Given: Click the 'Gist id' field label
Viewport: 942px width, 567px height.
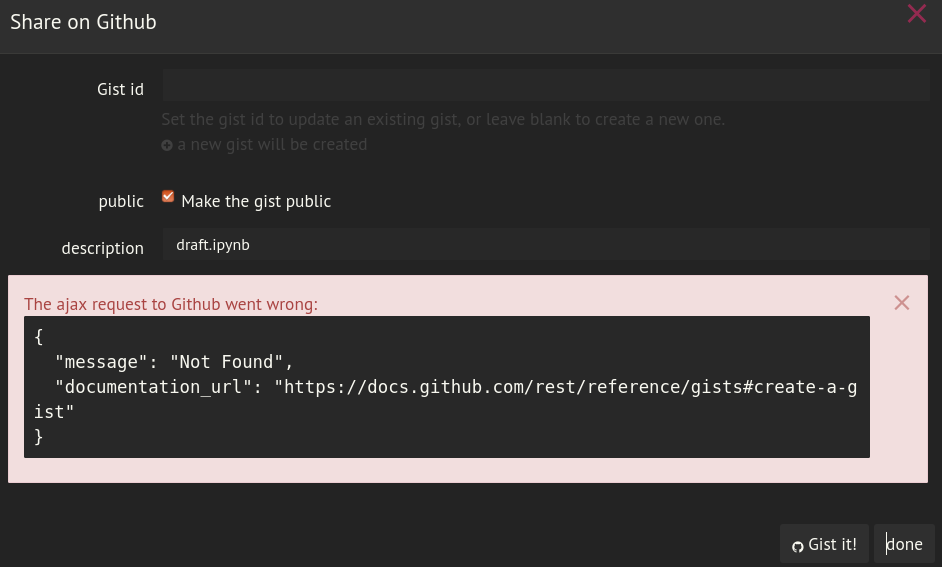Looking at the screenshot, I should pyautogui.click(x=120, y=89).
